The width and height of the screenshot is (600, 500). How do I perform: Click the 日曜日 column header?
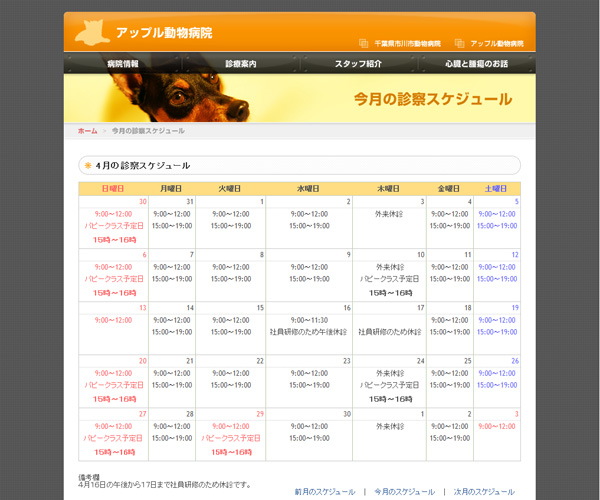pyautogui.click(x=113, y=189)
